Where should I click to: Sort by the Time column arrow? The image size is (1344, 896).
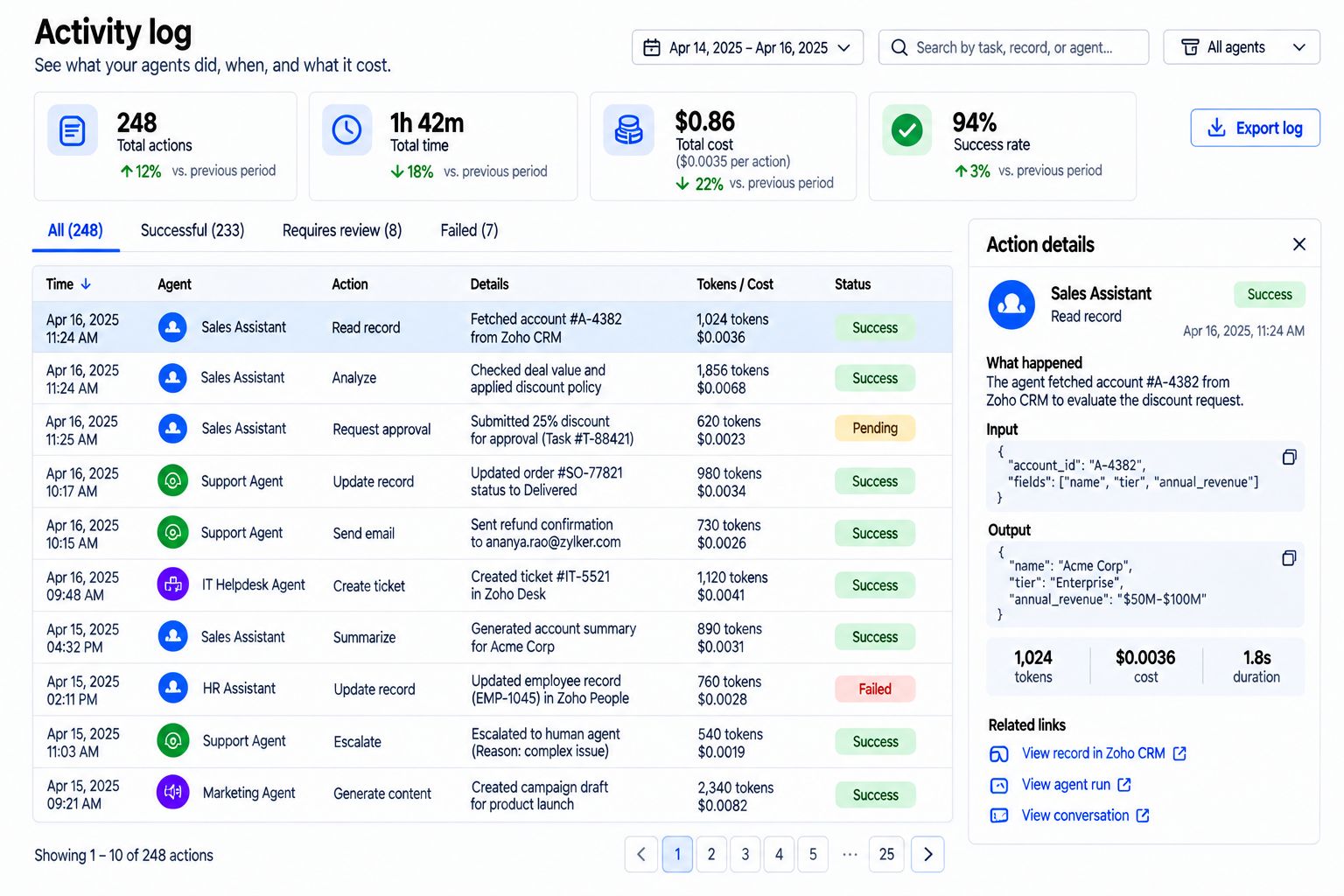[x=86, y=284]
